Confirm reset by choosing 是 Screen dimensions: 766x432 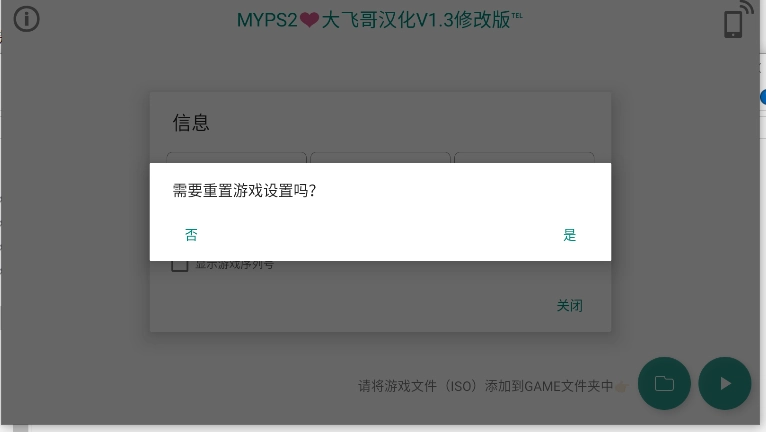[x=570, y=235]
